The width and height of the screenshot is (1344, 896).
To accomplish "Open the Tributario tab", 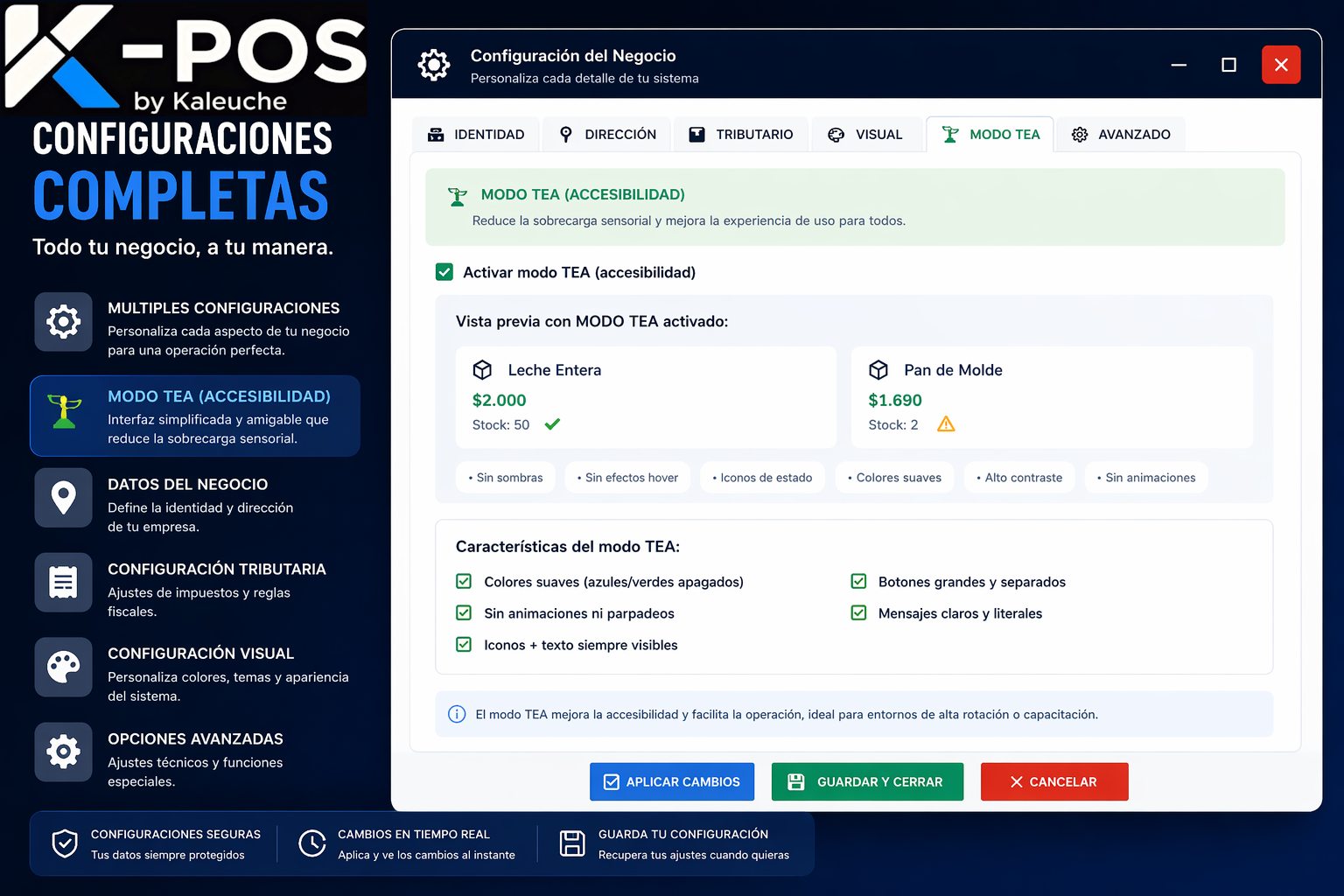I will (741, 135).
